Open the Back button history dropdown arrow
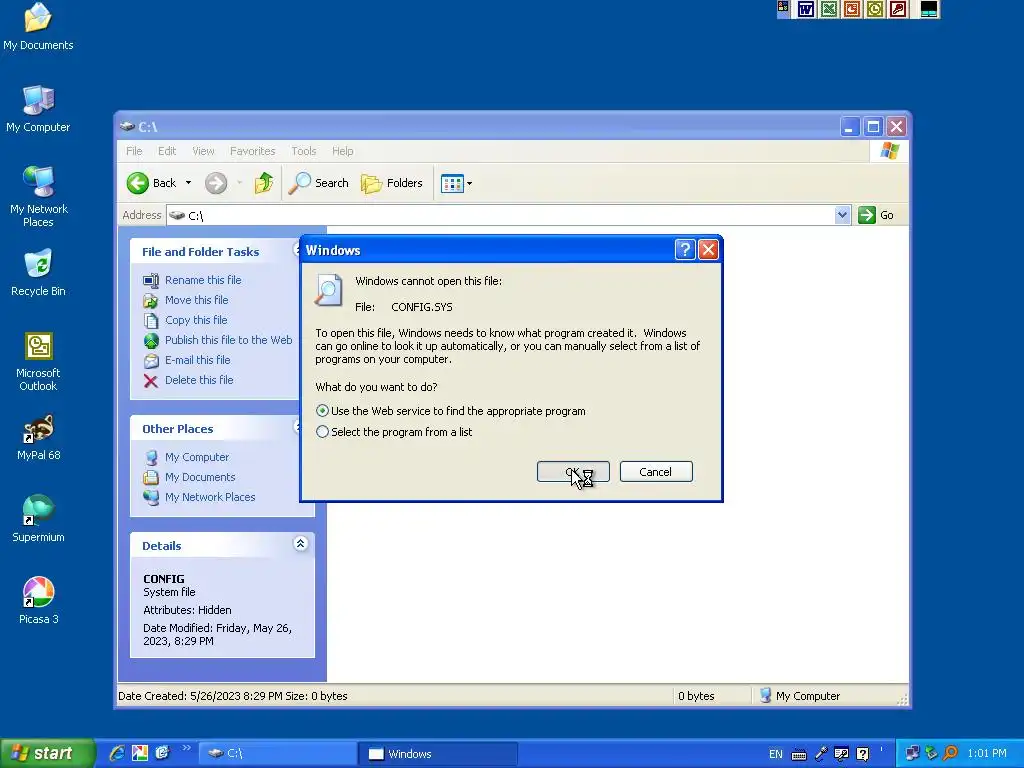The image size is (1024, 768). pyautogui.click(x=188, y=183)
